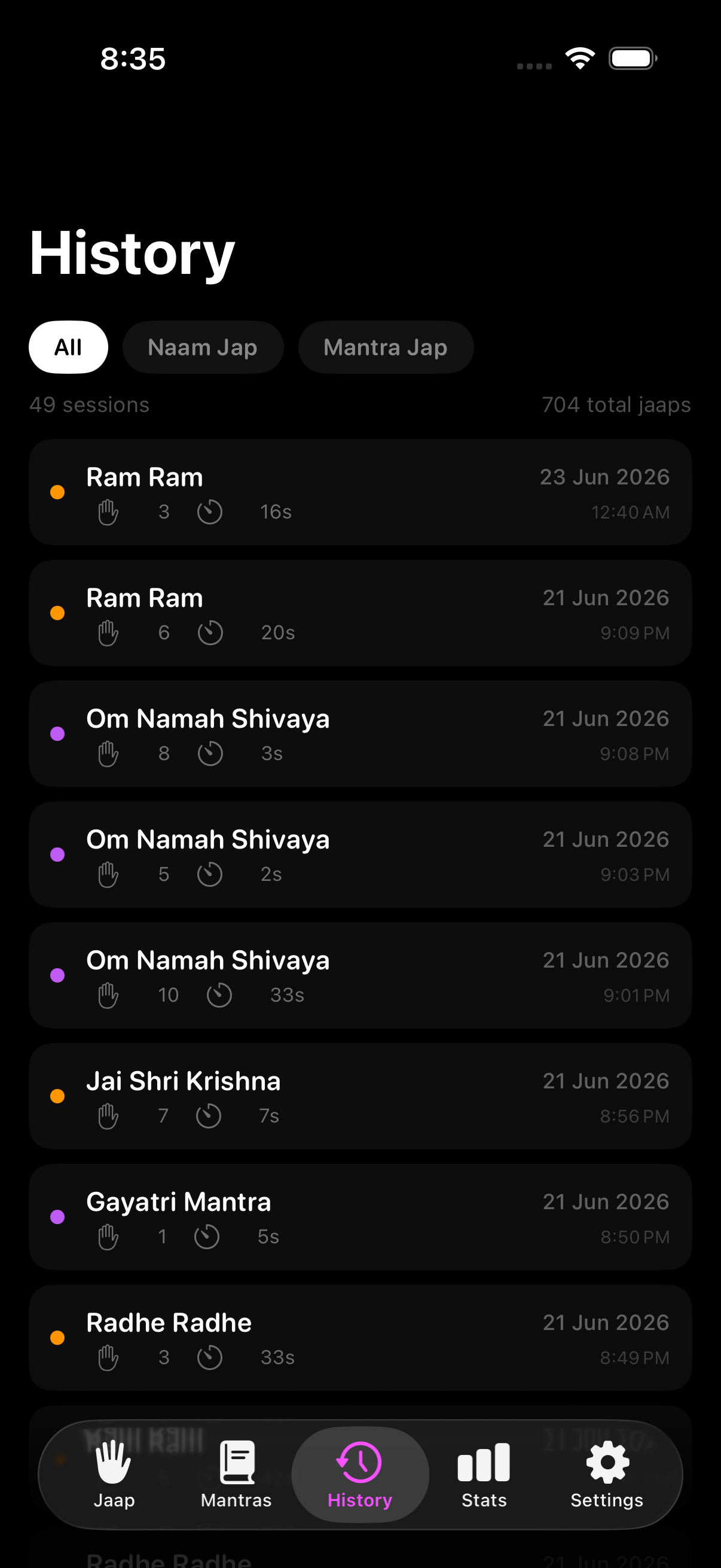The image size is (721, 1568).
Task: Open the Mantras book icon
Action: click(237, 1462)
